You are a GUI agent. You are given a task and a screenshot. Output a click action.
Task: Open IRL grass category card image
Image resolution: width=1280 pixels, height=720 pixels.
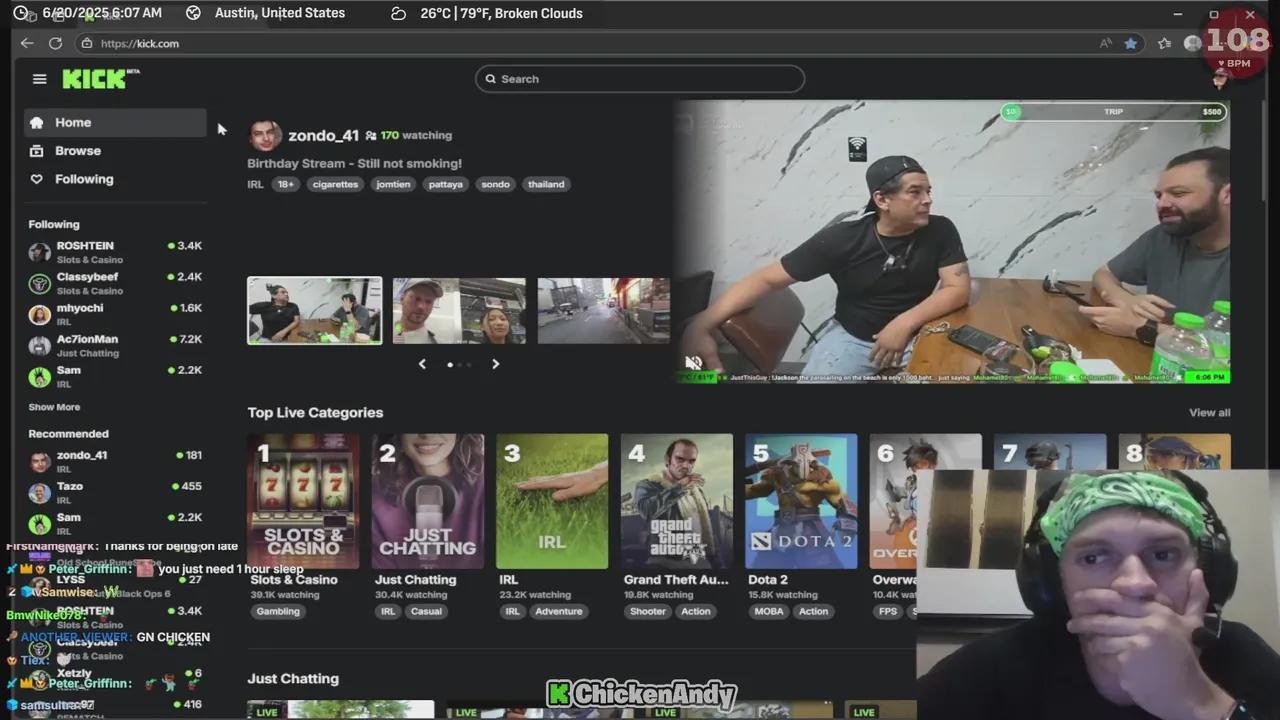[x=552, y=501]
